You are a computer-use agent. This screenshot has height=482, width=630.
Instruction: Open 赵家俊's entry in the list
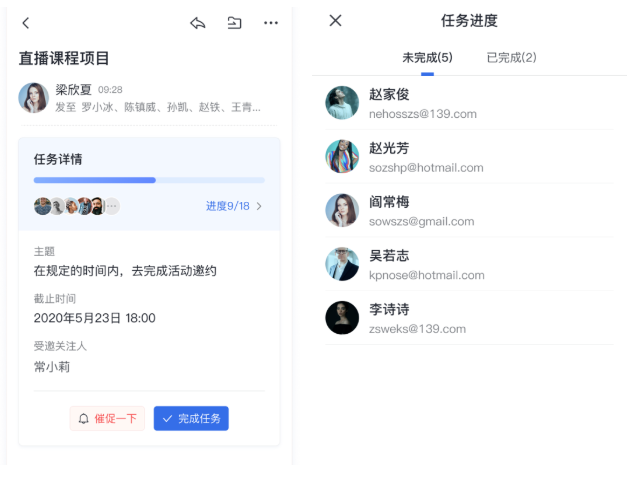tap(469, 103)
